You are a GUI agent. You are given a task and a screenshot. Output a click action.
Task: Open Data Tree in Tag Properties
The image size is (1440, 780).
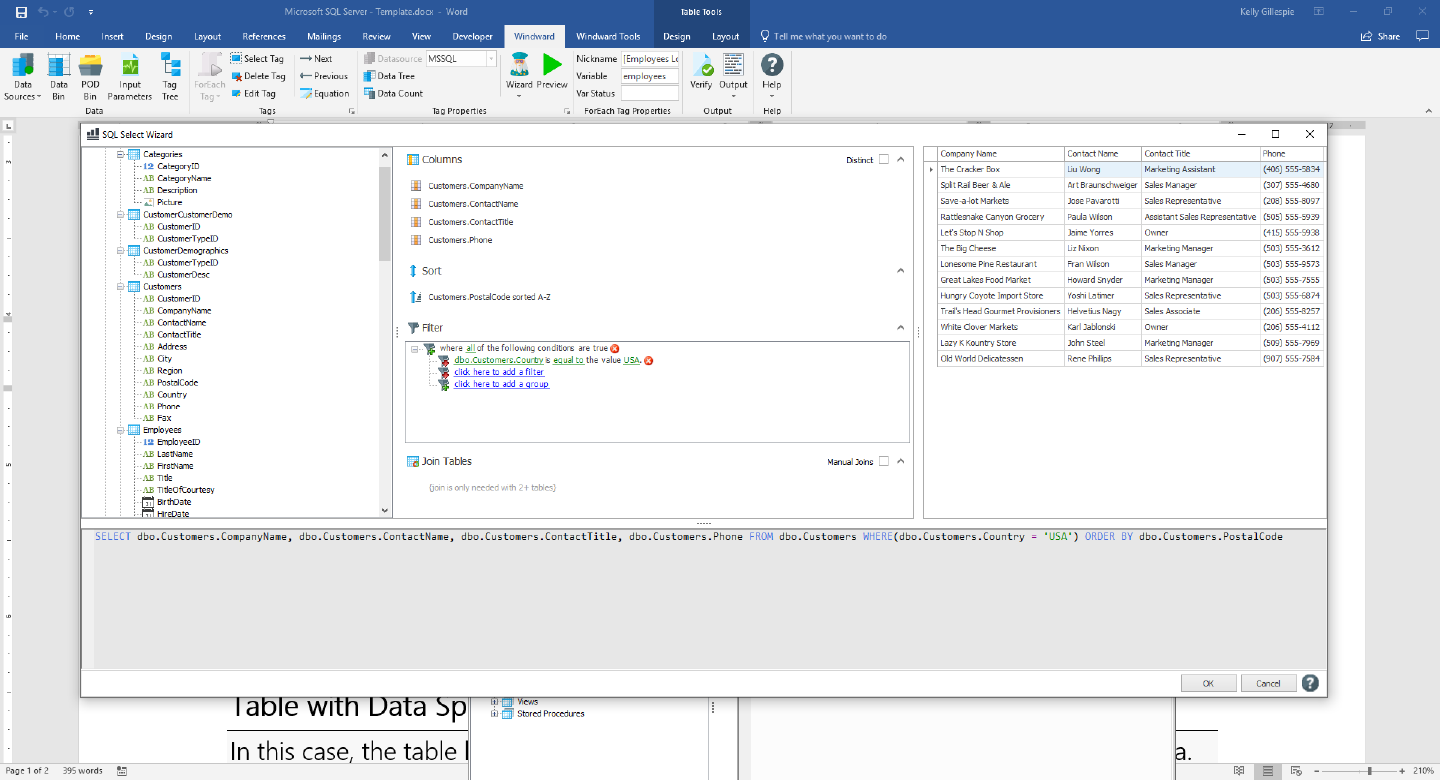[x=389, y=76]
